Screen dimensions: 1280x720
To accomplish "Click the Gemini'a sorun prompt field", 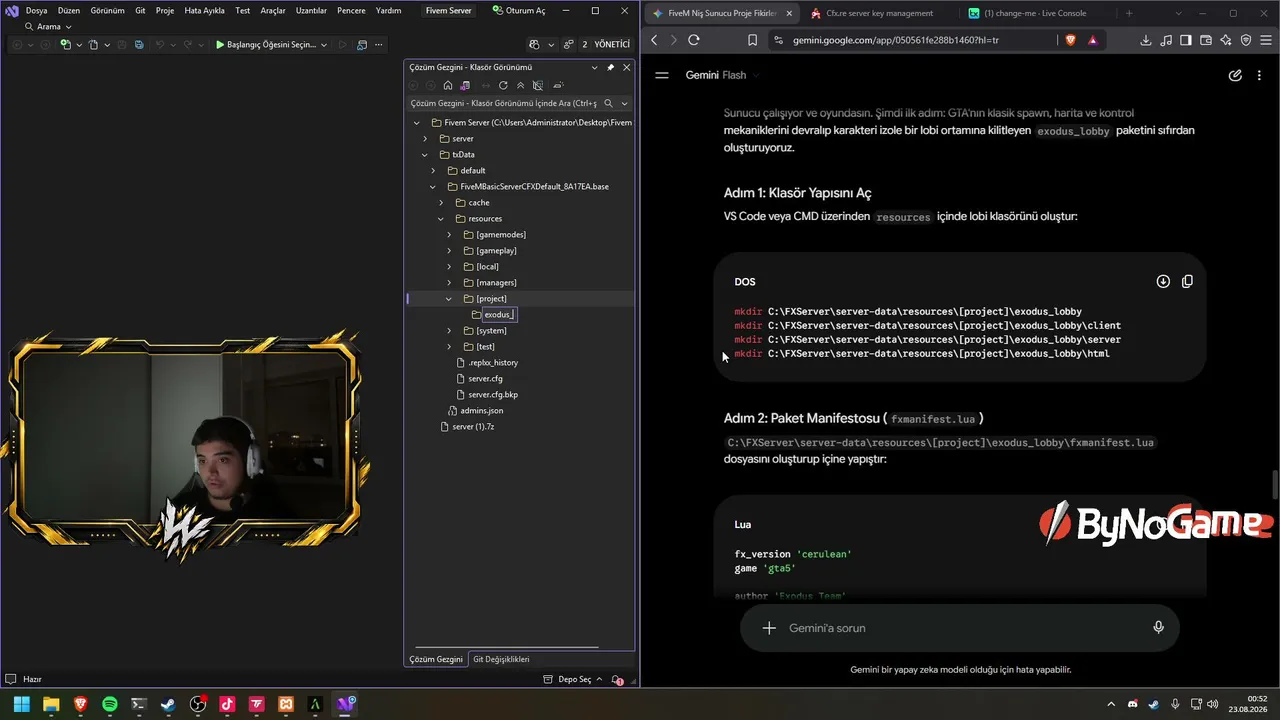I will [x=960, y=628].
